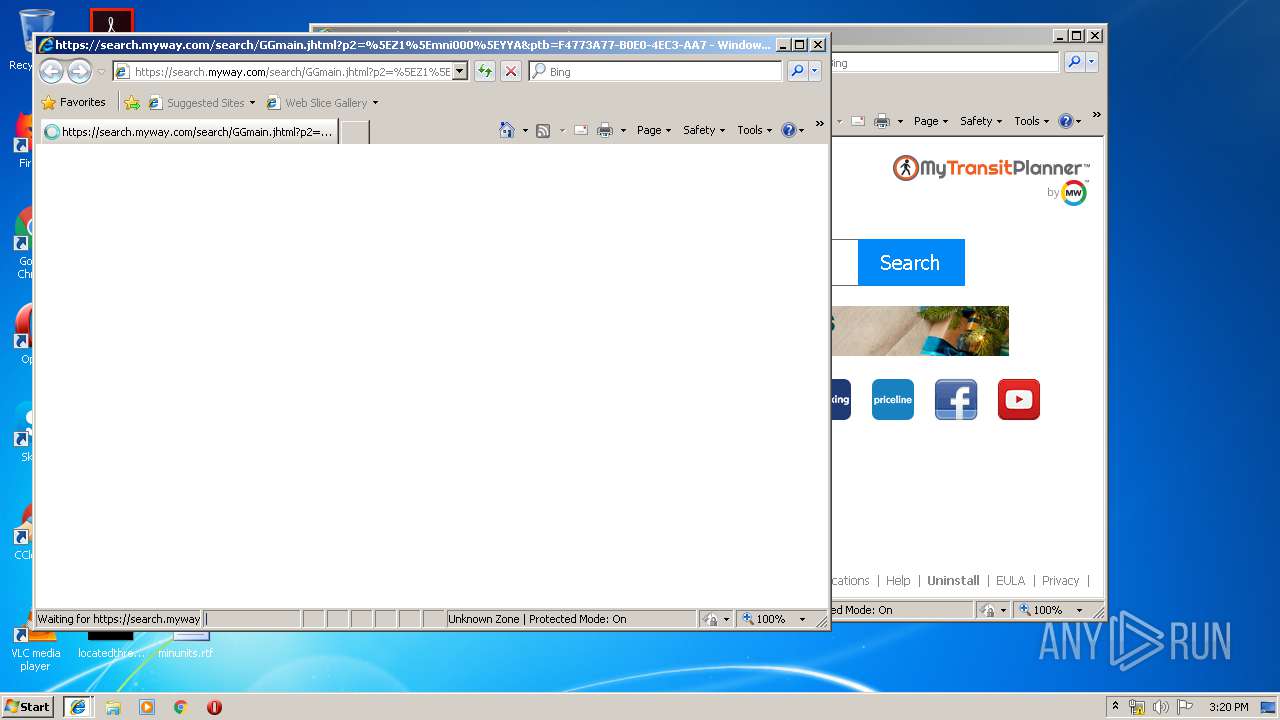The image size is (1280, 720).
Task: Click the EULA link in page footer
Action: (1010, 580)
